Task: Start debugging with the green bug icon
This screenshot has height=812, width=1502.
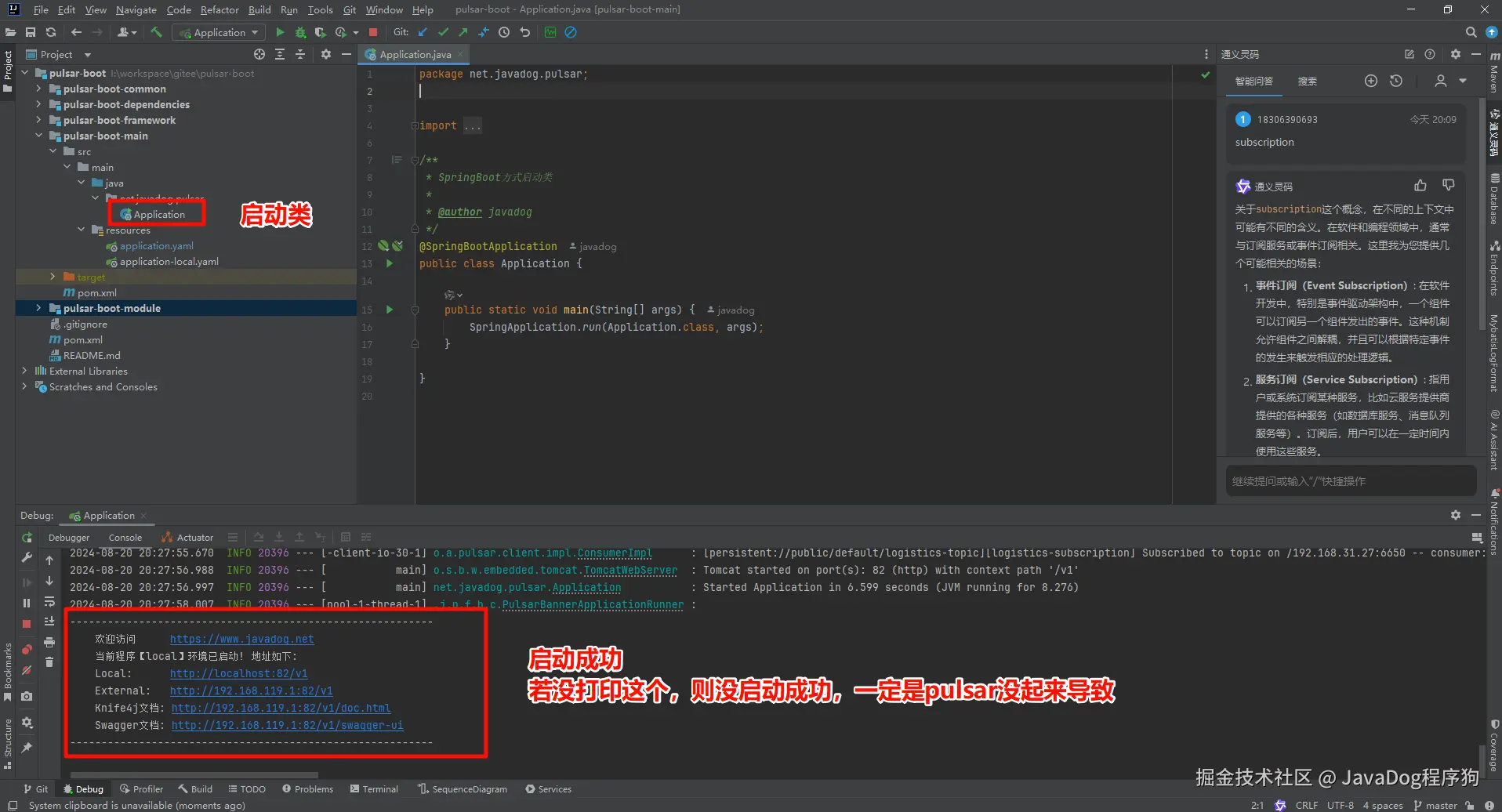Action: click(x=300, y=32)
